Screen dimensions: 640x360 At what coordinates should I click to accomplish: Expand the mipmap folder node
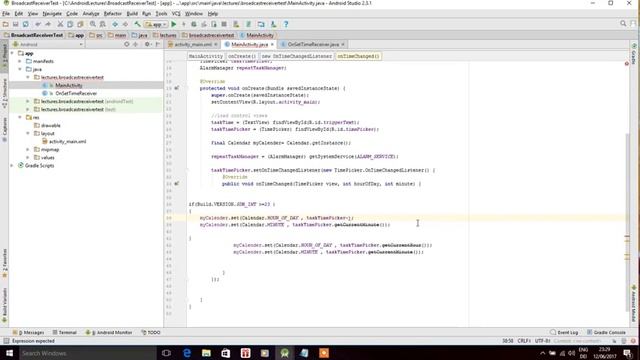28,149
